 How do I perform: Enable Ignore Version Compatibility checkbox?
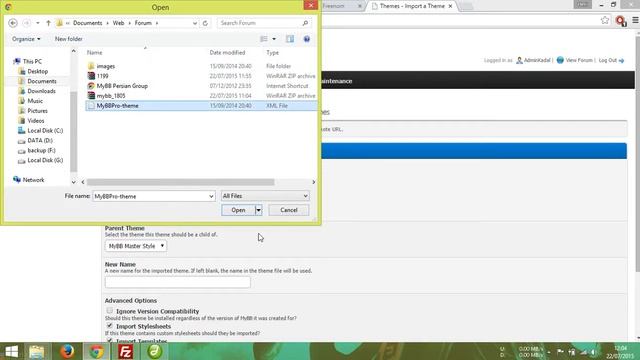coord(109,311)
